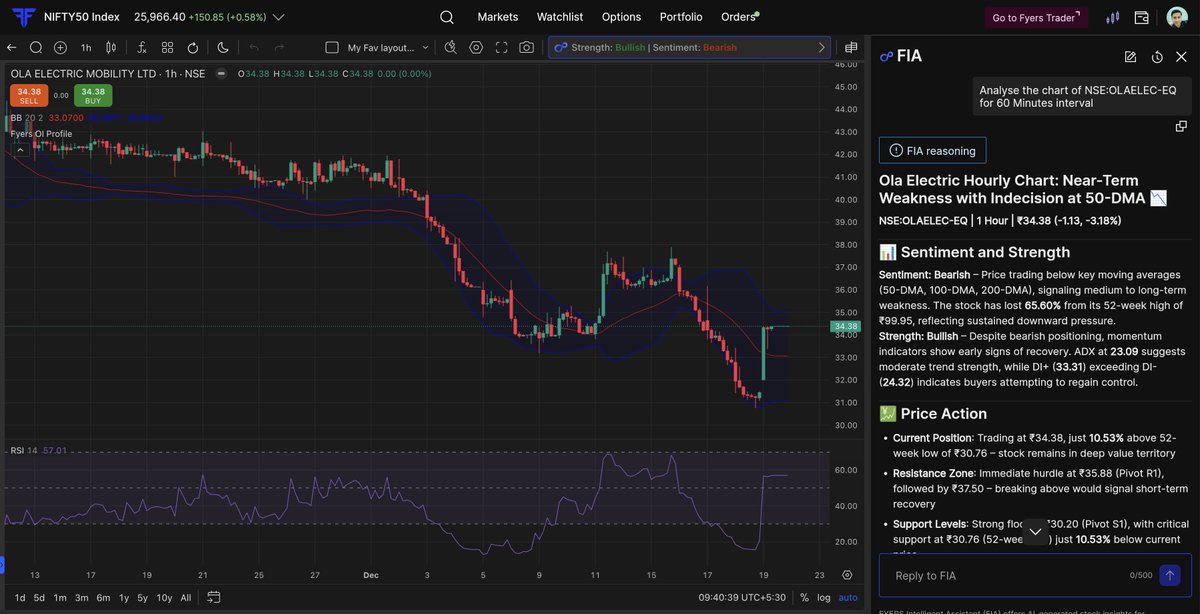Open the candlestick icon in the top right header
This screenshot has height=614, width=1200.
click(x=1112, y=17)
